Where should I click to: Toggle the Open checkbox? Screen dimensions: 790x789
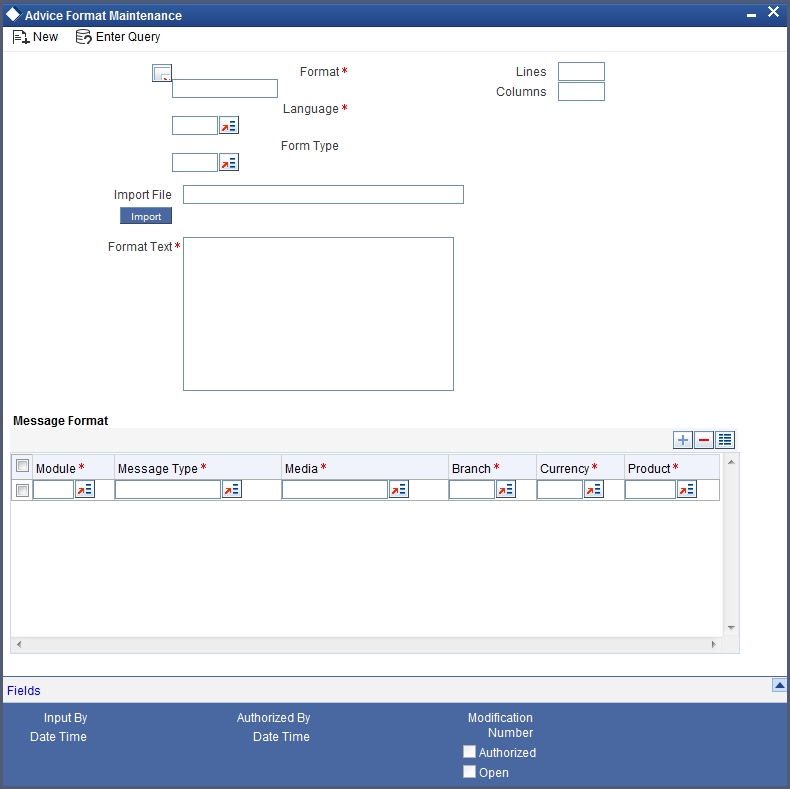click(x=469, y=771)
